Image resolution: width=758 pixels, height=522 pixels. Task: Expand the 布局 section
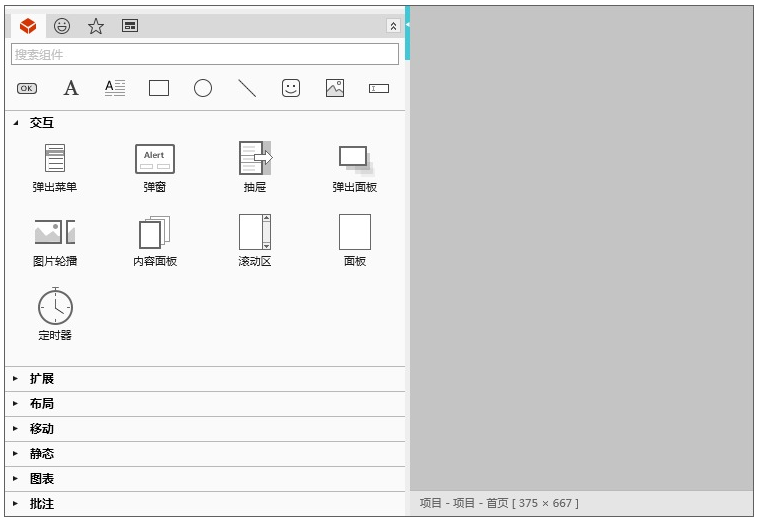tap(205, 404)
